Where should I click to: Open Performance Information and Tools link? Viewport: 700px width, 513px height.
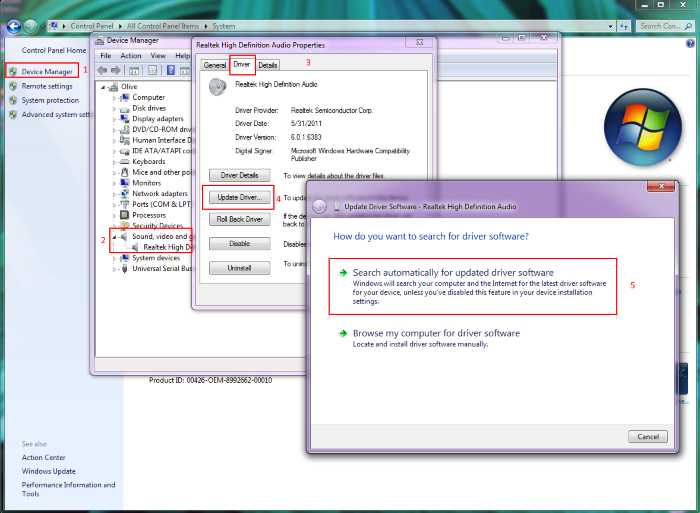tap(68, 489)
